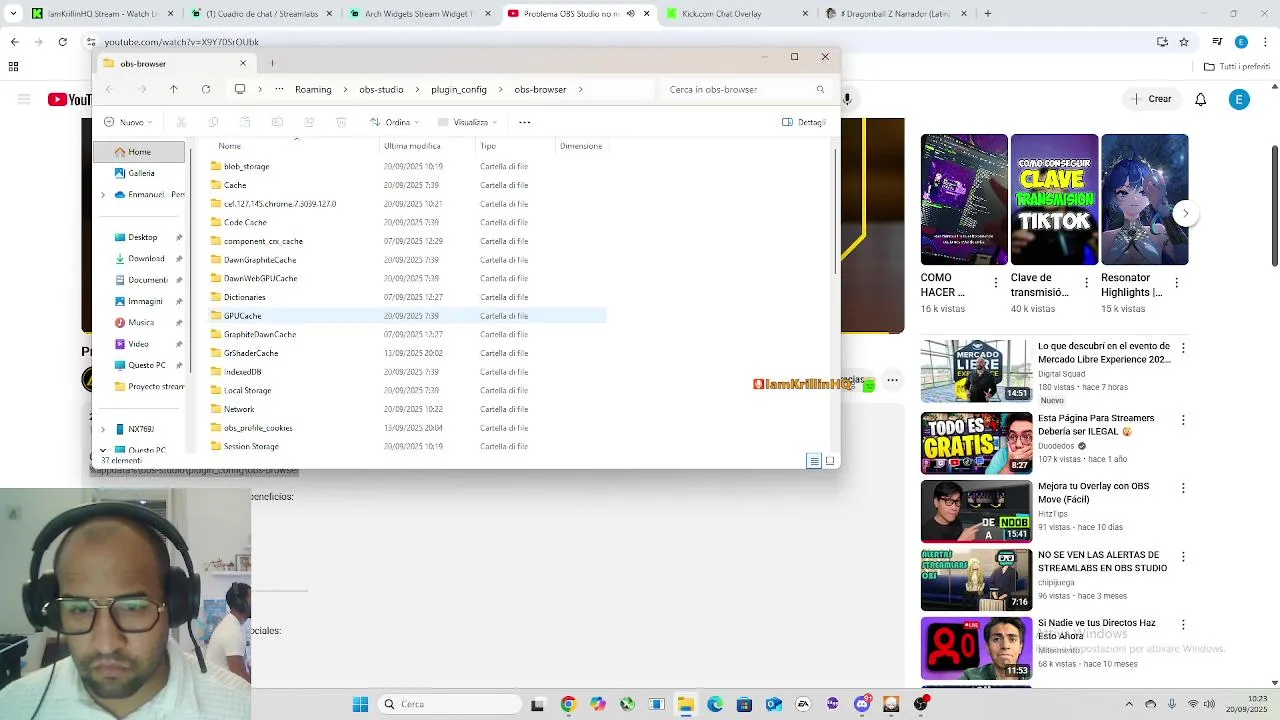Open Discord from the taskbar
This screenshot has height=720, width=1280.
click(862, 704)
